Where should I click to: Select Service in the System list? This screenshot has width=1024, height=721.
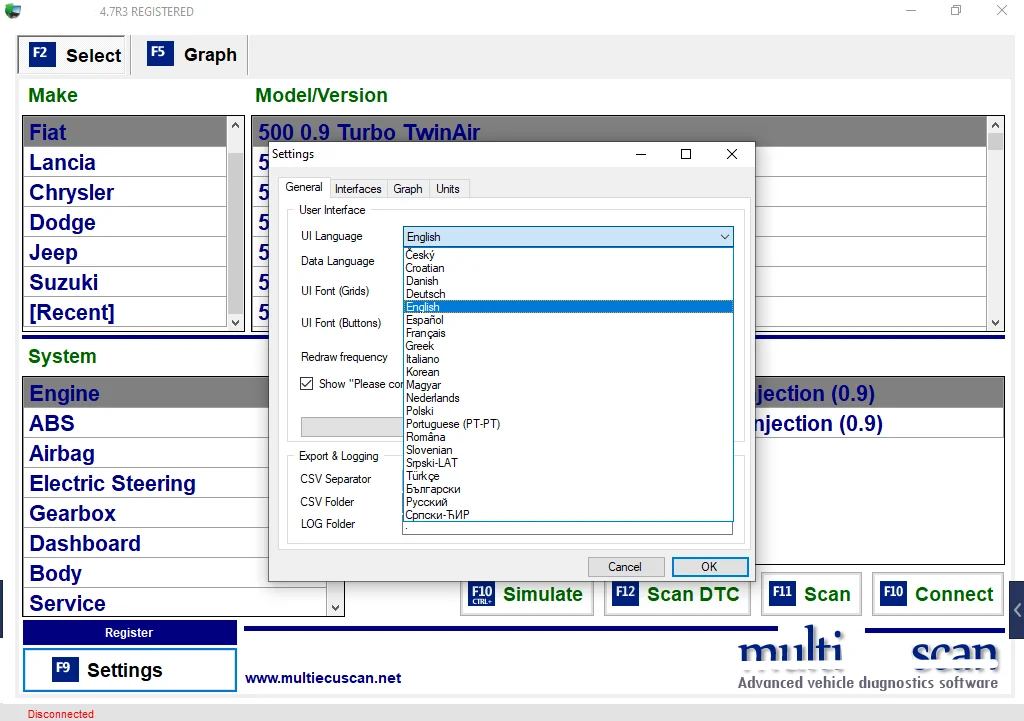click(175, 602)
